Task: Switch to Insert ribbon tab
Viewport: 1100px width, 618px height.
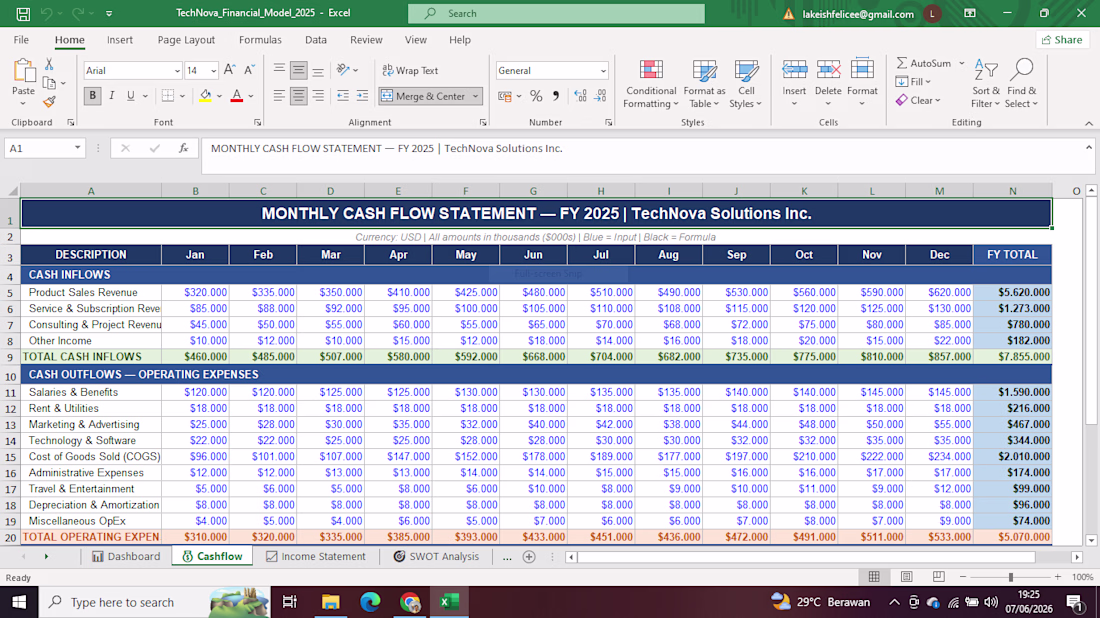Action: 120,40
